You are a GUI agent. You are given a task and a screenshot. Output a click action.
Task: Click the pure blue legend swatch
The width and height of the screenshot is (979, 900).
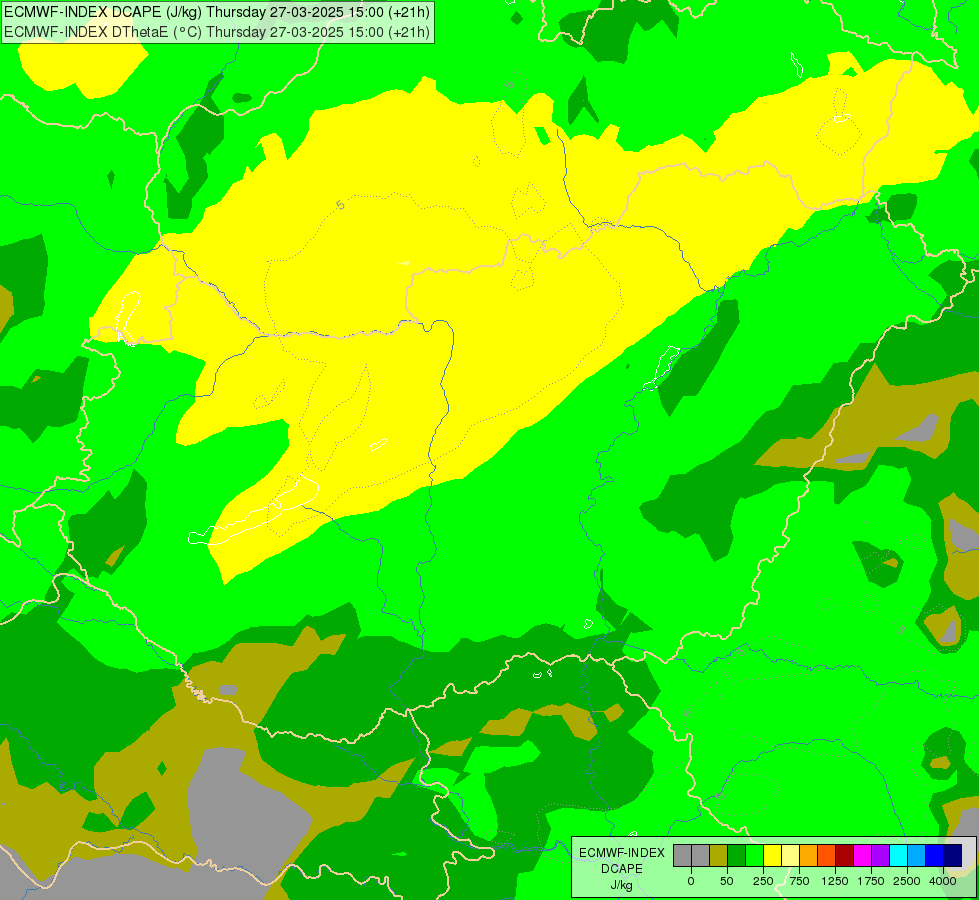click(x=935, y=856)
